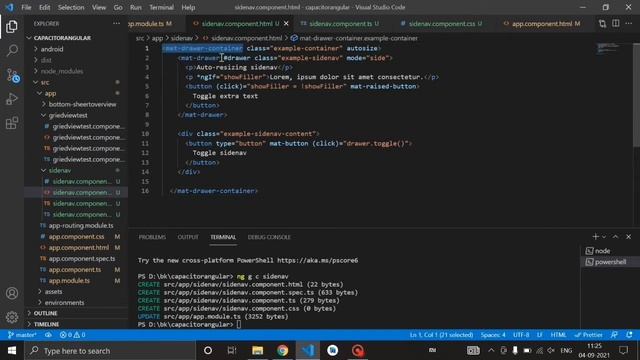Open the Help menu

click(188, 7)
